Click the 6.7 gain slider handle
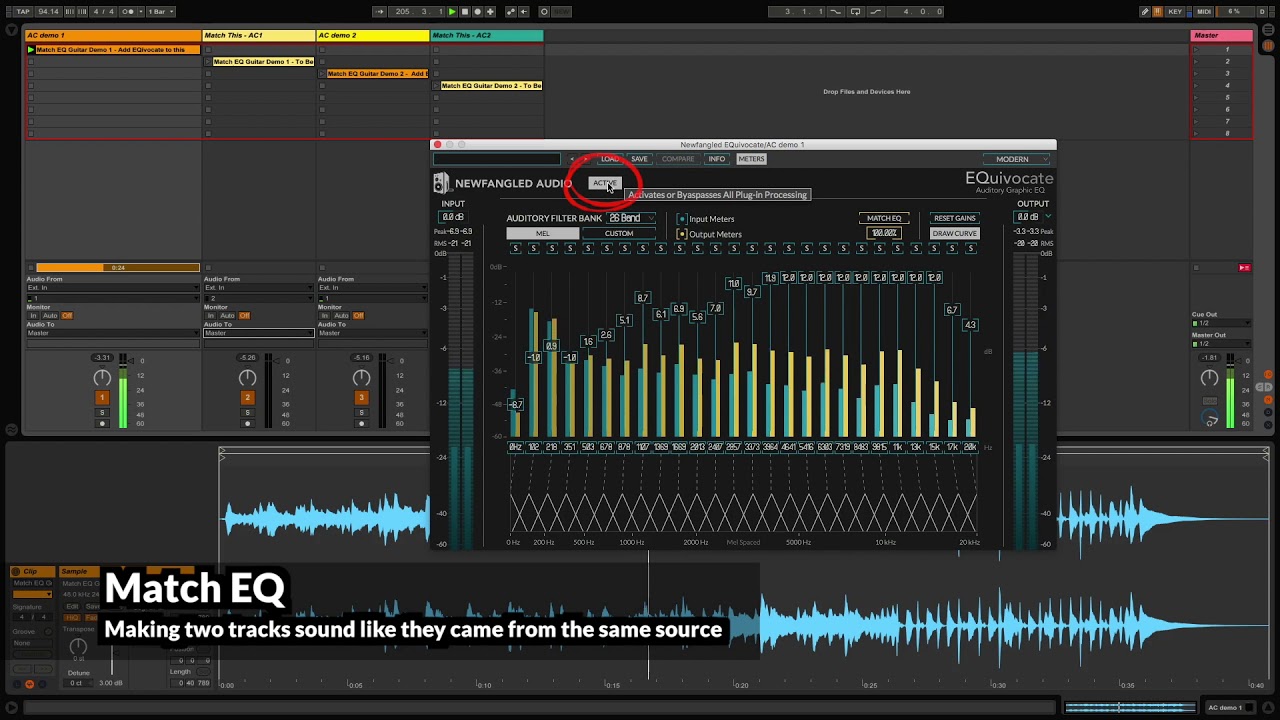Screen dimensions: 1280x720 tap(952, 310)
